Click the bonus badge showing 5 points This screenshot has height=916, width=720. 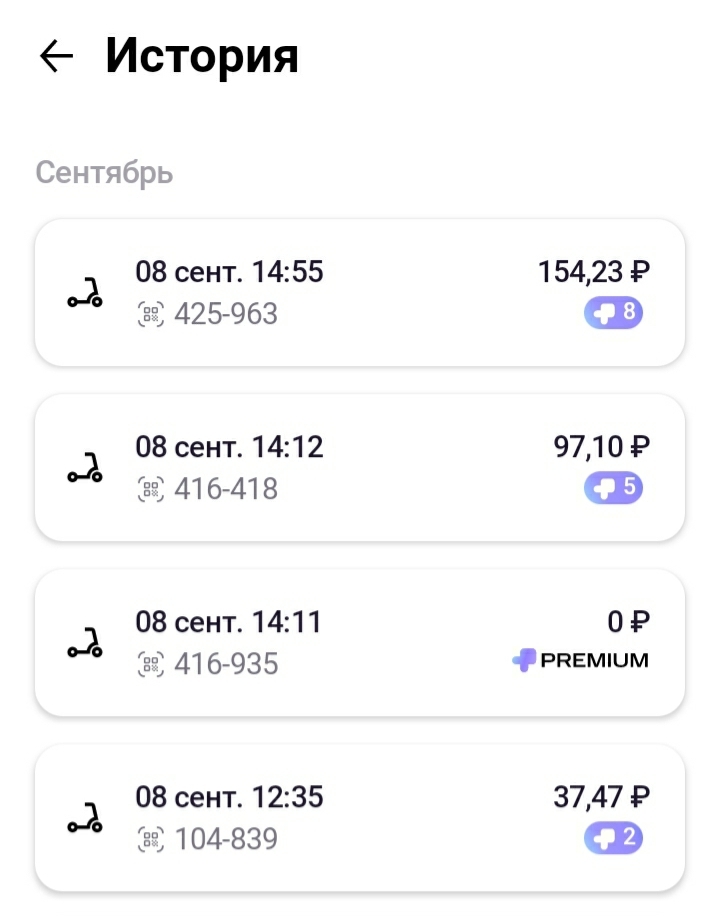[613, 488]
